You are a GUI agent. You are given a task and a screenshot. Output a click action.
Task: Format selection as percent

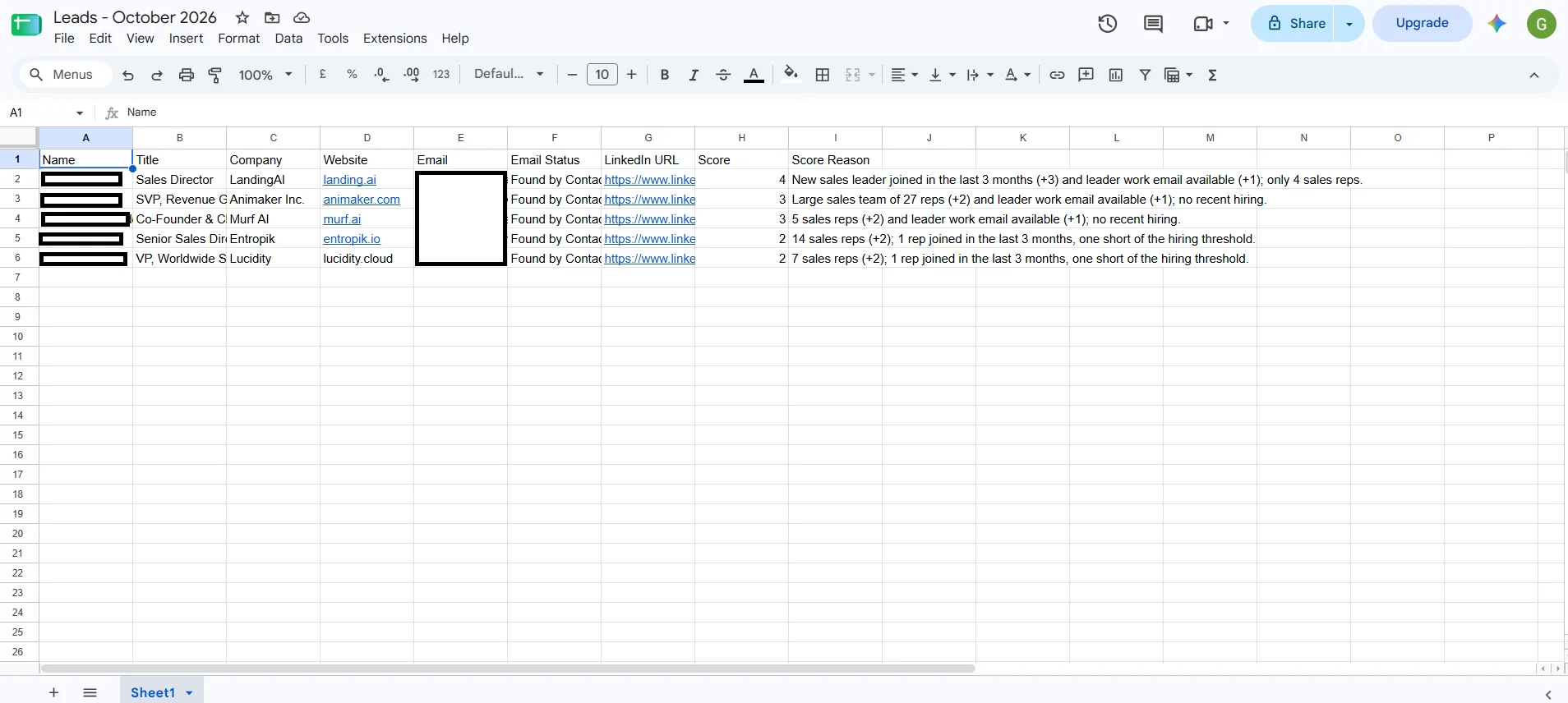352,74
